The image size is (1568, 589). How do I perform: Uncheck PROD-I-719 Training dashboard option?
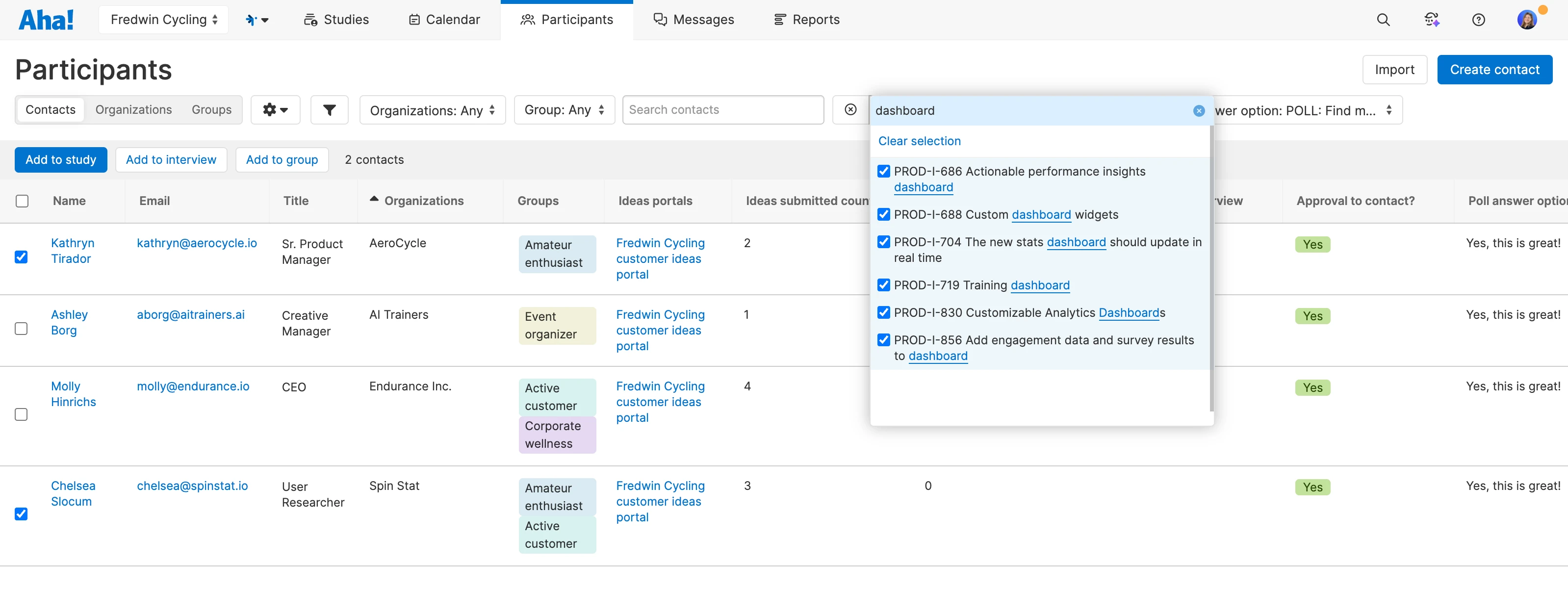[x=884, y=285]
